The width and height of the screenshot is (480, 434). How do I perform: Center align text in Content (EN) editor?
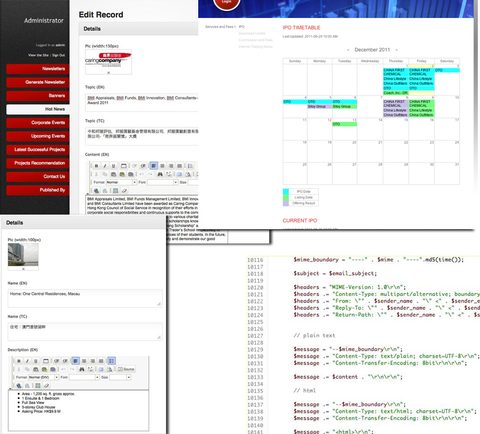(162, 166)
